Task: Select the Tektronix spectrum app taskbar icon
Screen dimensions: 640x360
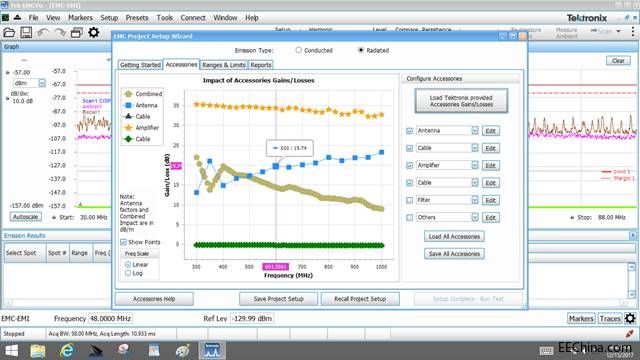Action: [212, 351]
